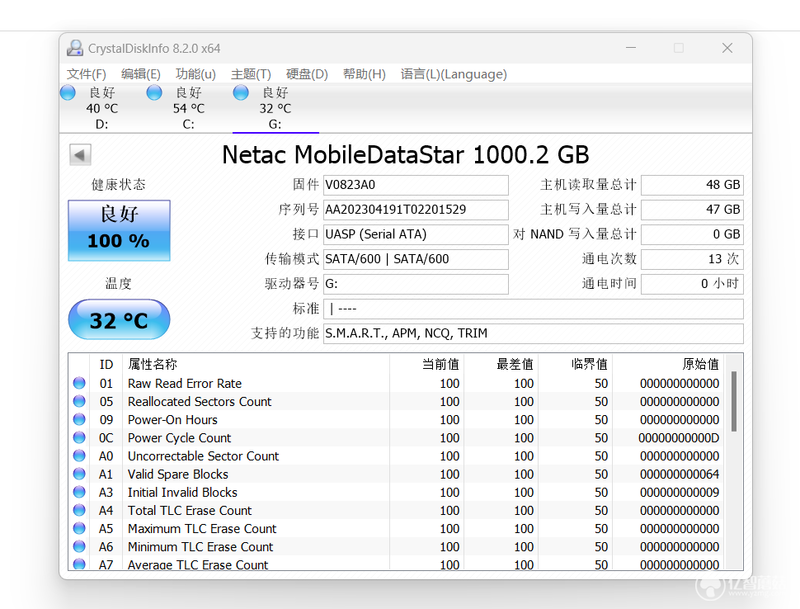This screenshot has height=609, width=800.
Task: Select the Power Cycle Count attribute name
Action: 179,438
